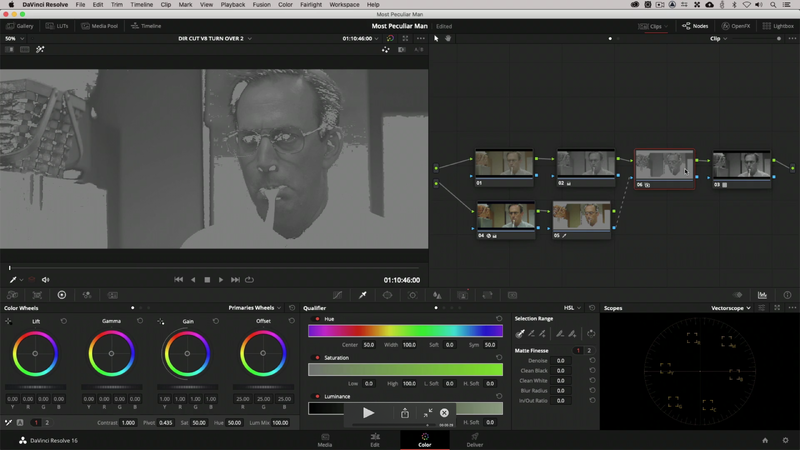The height and width of the screenshot is (450, 800).
Task: Toggle the OpenFX panel button
Action: click(x=735, y=26)
